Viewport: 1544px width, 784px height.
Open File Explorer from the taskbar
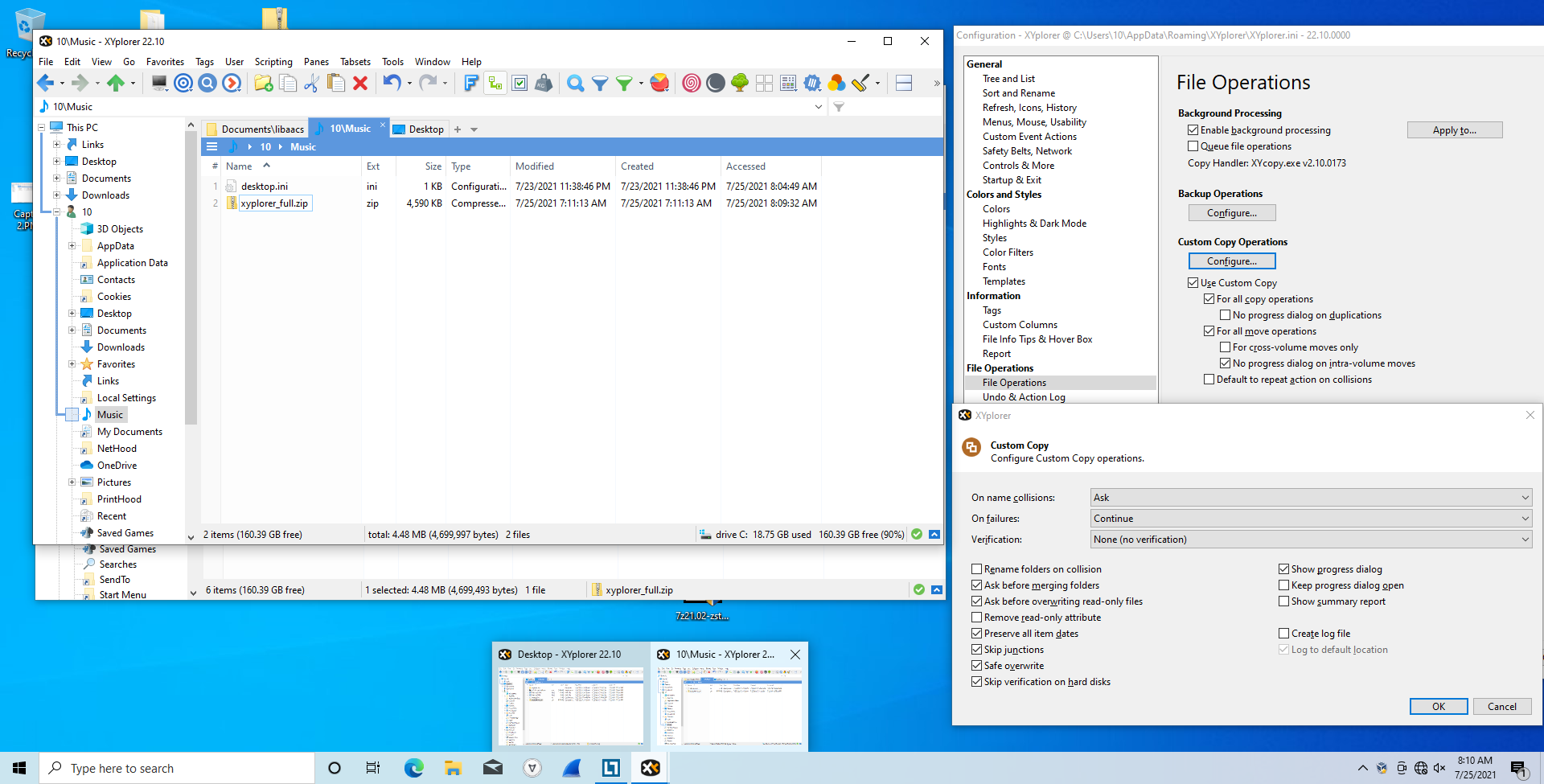(453, 768)
